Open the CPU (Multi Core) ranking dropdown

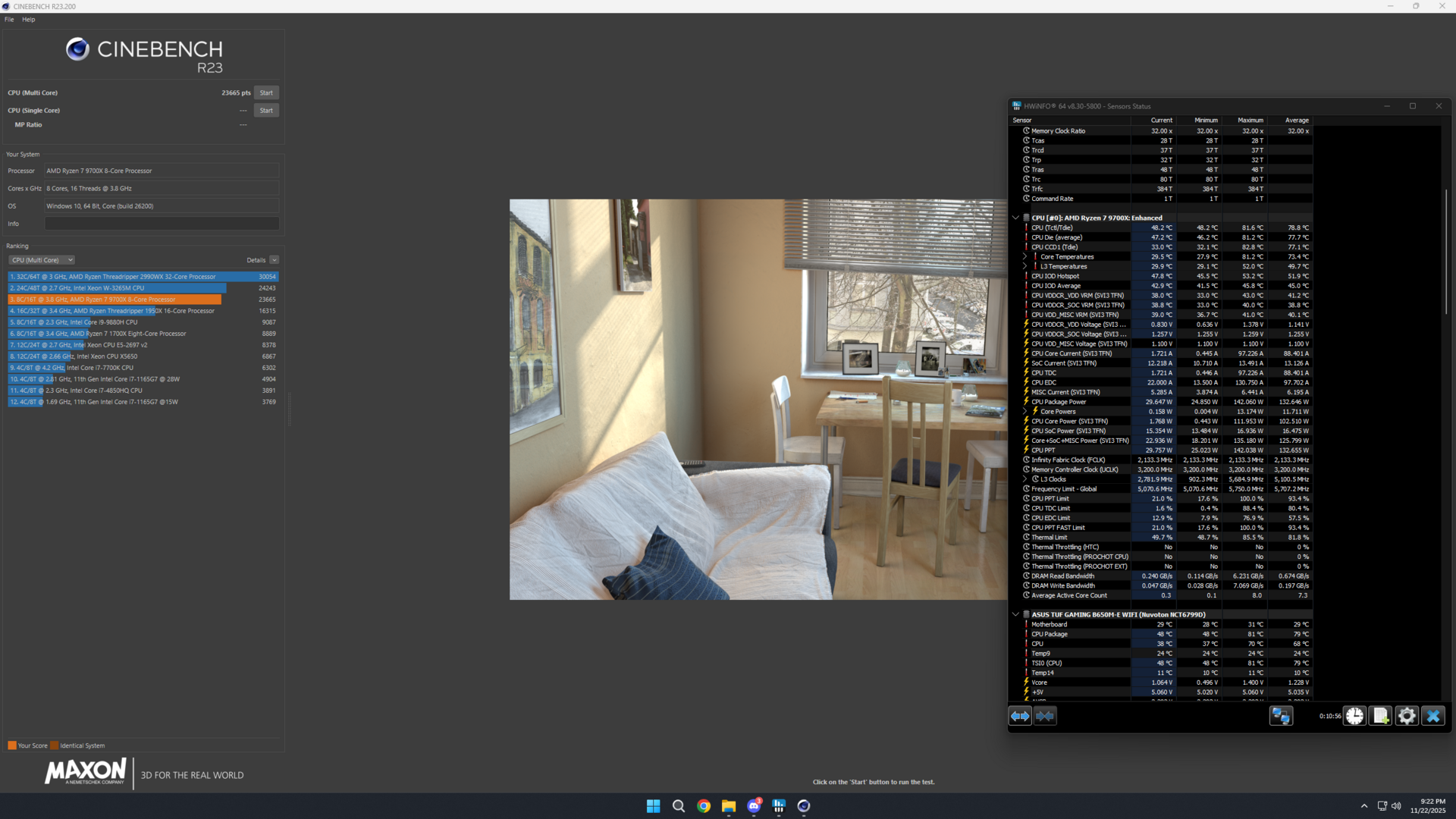(x=42, y=260)
